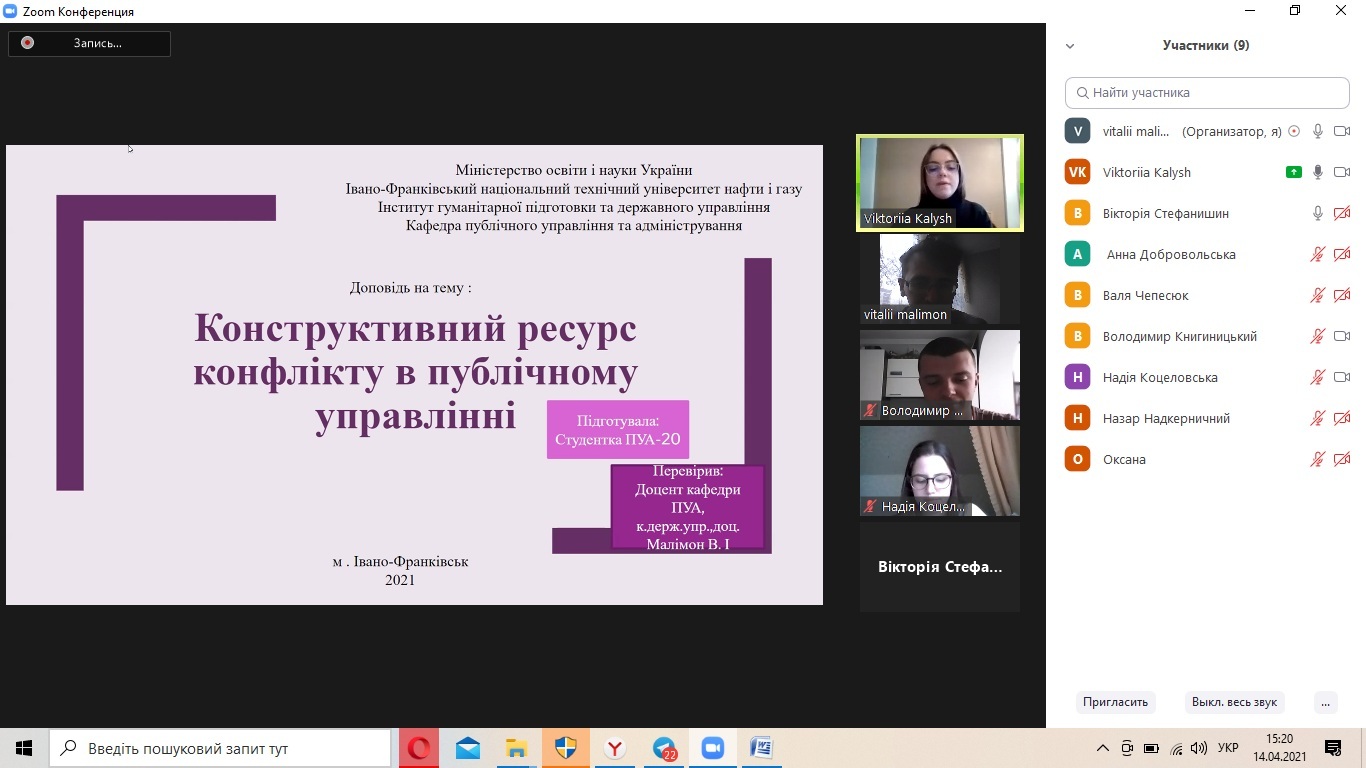
Task: Click the muted mic icon in the Оксана row
Action: 1318,459
